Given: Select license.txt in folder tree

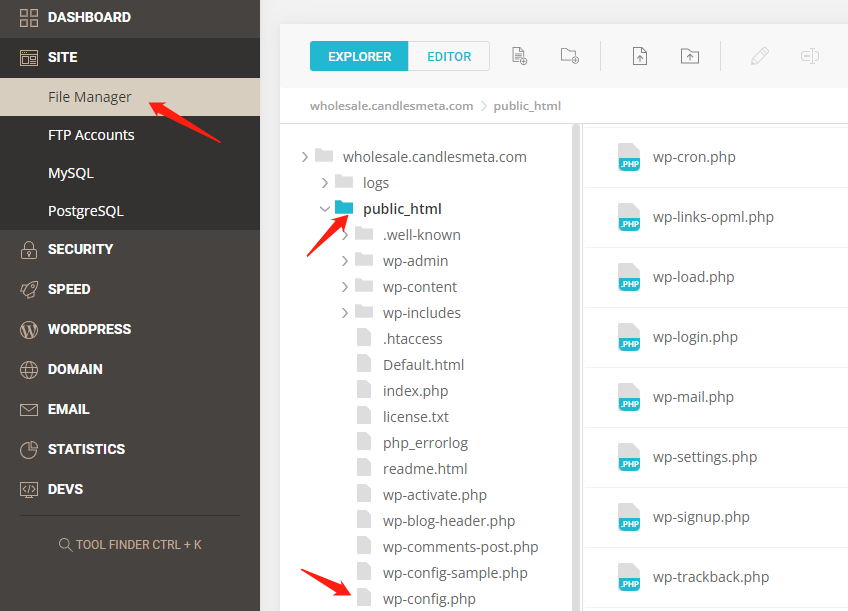Looking at the screenshot, I should click(x=415, y=417).
